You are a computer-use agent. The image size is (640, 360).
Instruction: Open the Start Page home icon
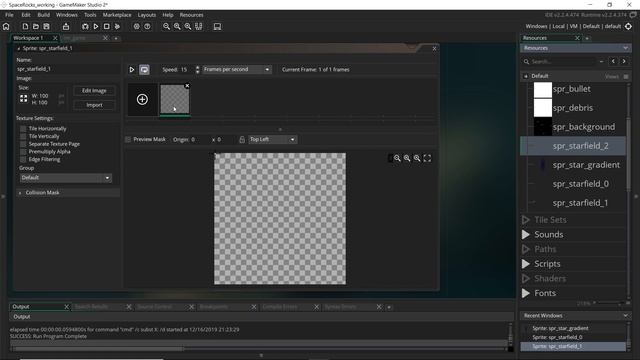tap(6, 27)
